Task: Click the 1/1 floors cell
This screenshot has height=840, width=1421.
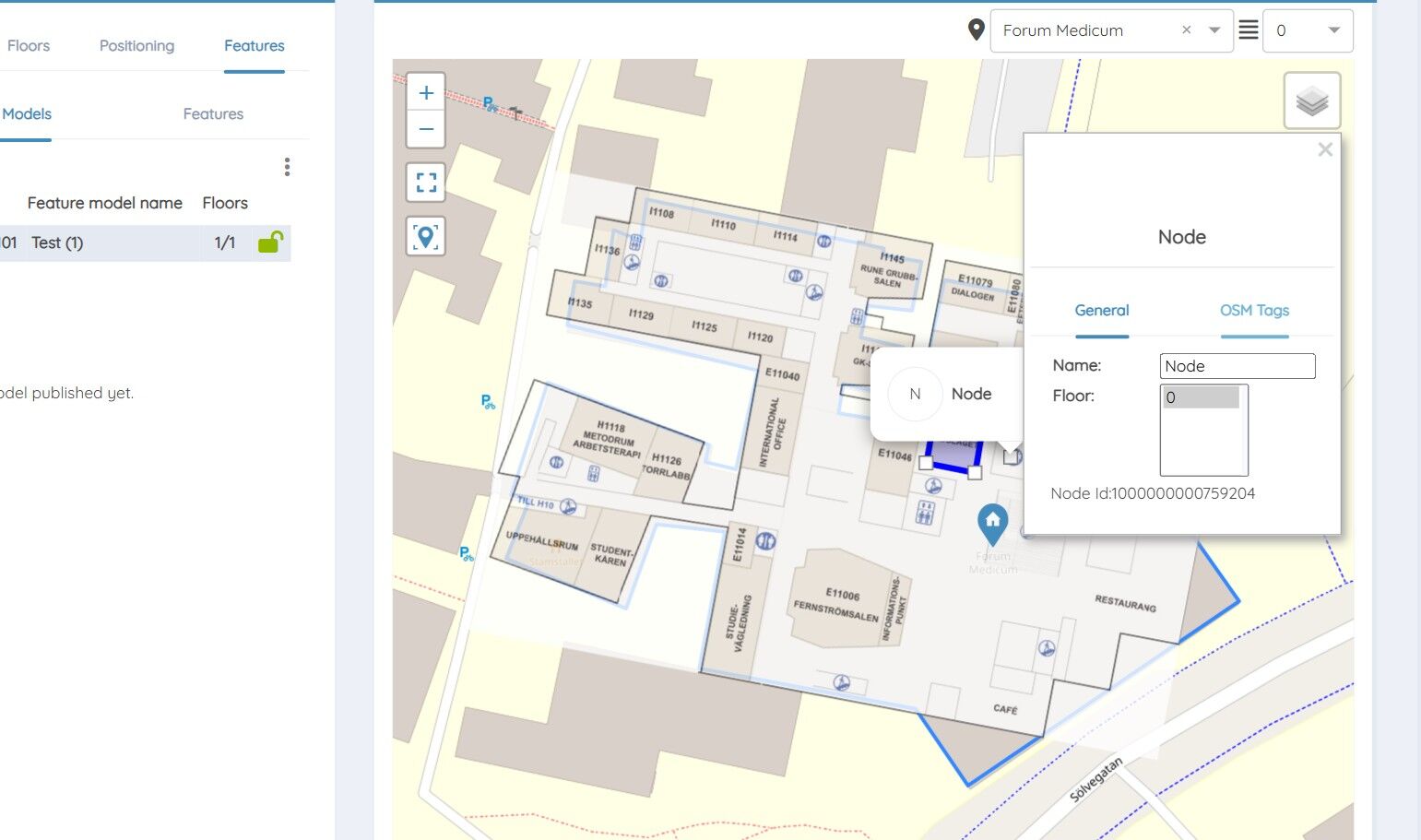Action: point(225,243)
